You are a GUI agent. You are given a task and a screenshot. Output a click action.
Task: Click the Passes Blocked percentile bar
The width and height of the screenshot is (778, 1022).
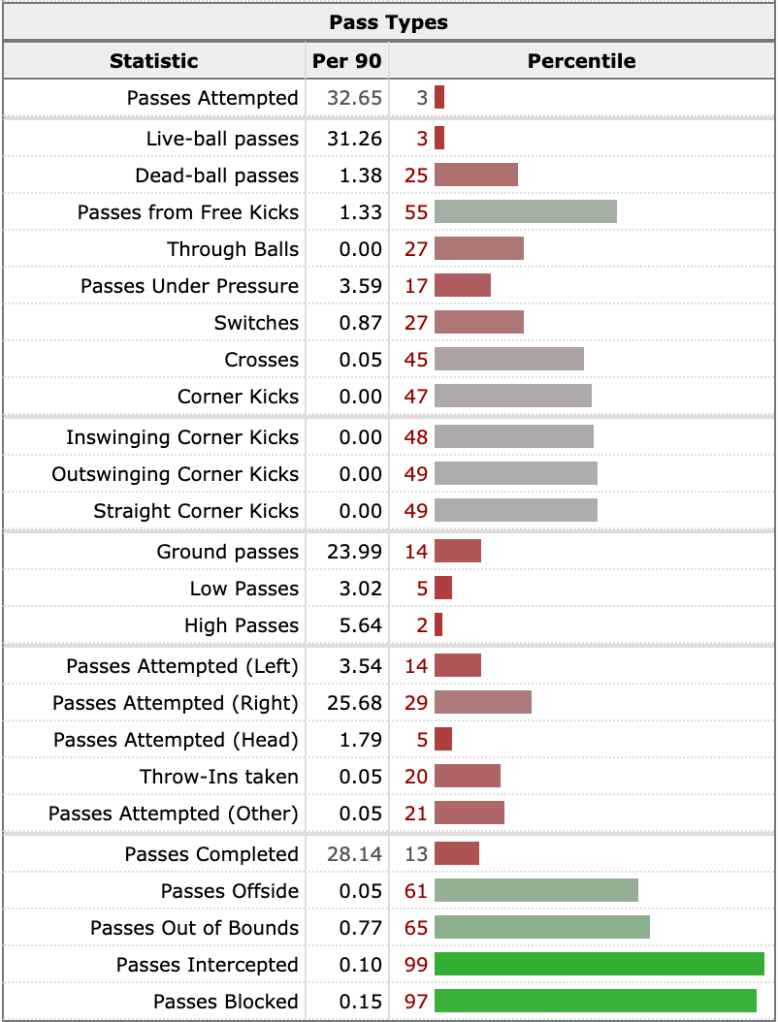[x=595, y=1001]
